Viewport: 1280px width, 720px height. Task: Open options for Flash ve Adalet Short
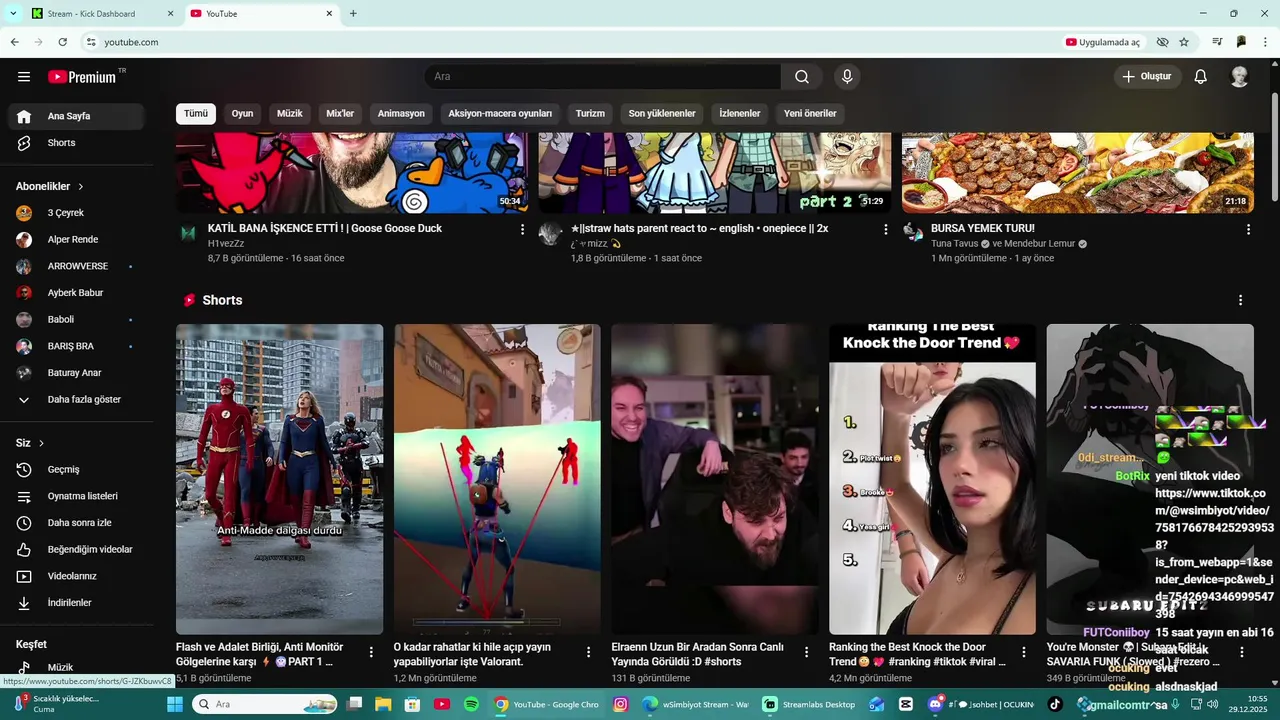(x=371, y=652)
